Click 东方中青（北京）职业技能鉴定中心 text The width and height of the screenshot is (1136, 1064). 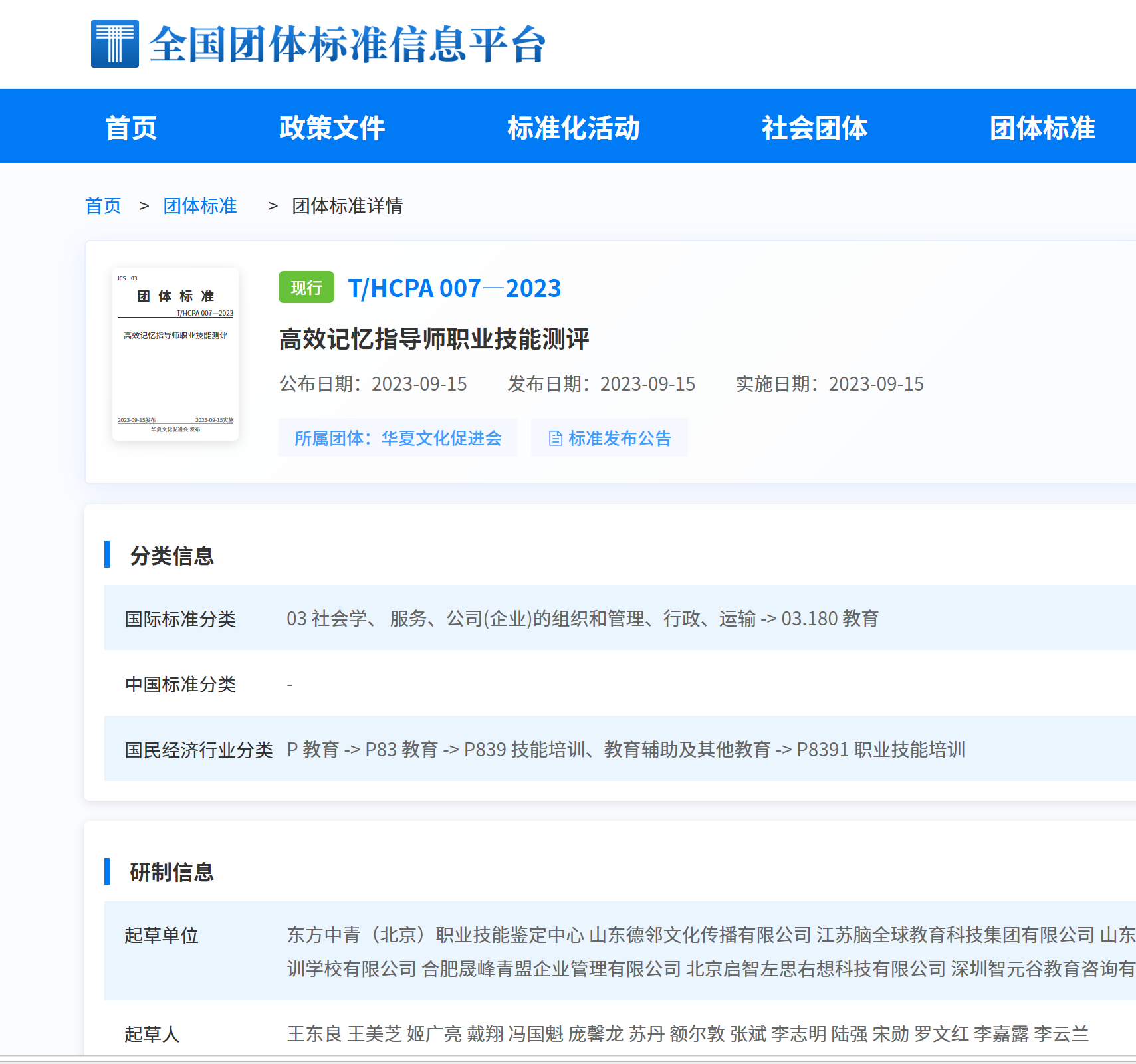pos(435,935)
